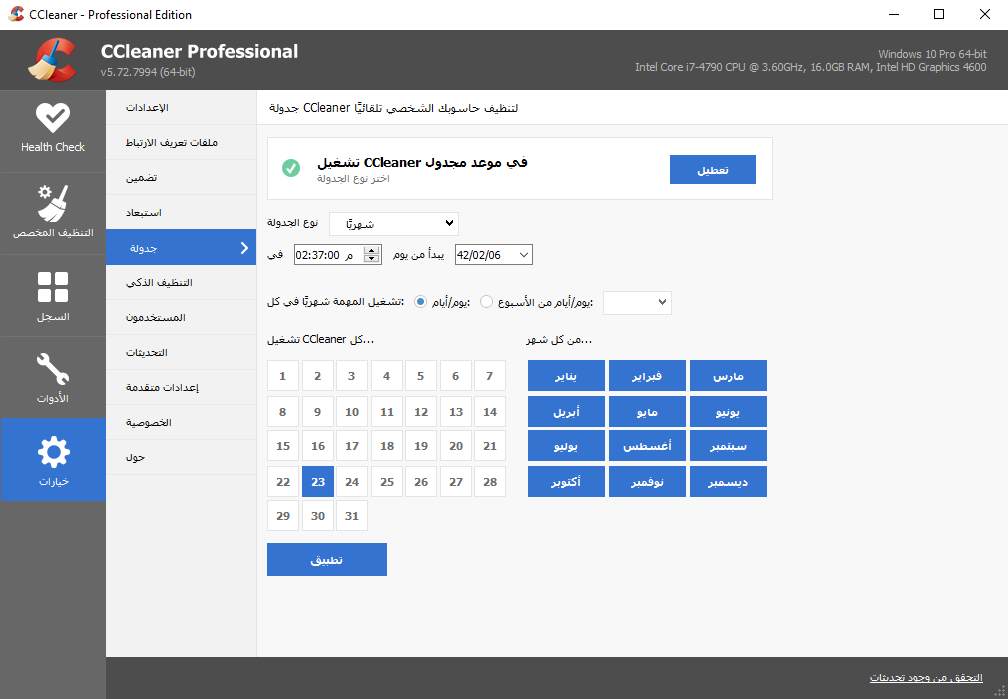The image size is (1008, 699).
Task: Open the الأدوات tools section
Action: [x=53, y=377]
